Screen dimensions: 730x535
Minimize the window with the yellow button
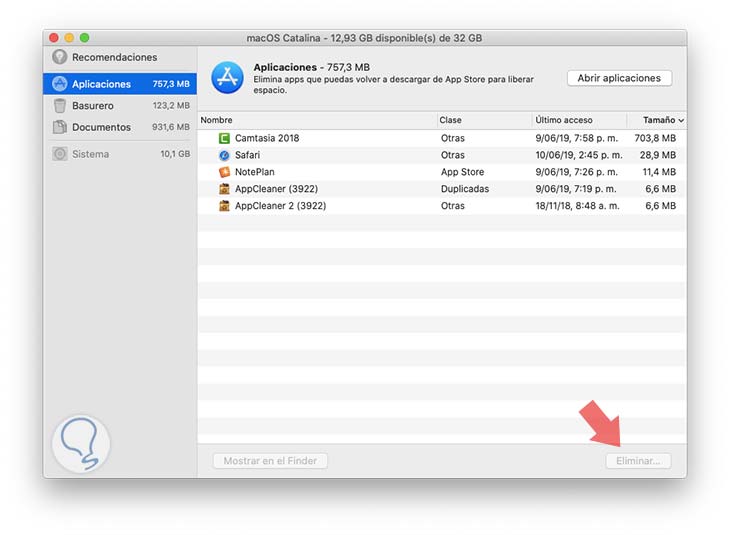(x=69, y=38)
